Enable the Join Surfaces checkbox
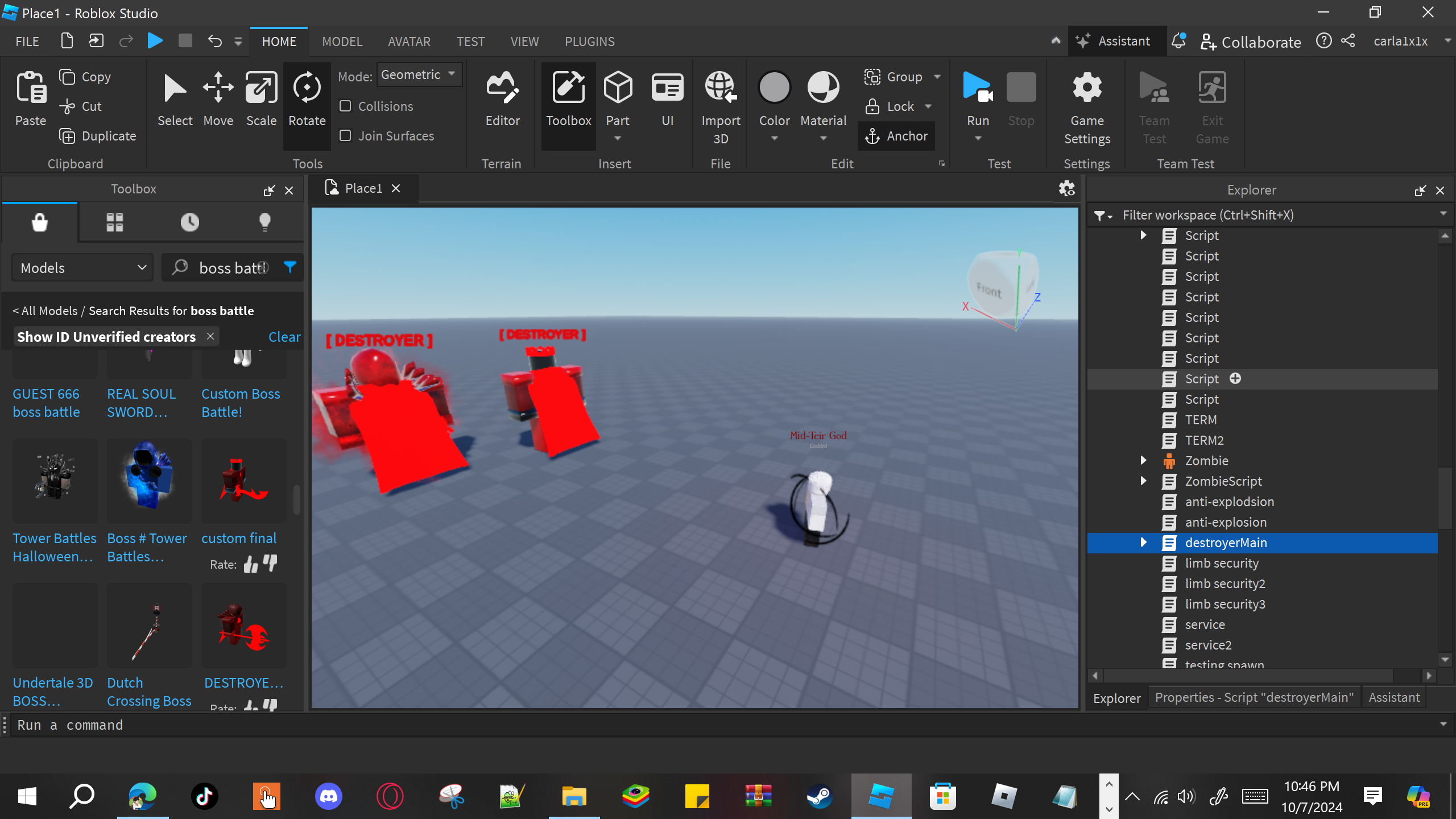This screenshot has width=1456, height=819. click(x=345, y=136)
